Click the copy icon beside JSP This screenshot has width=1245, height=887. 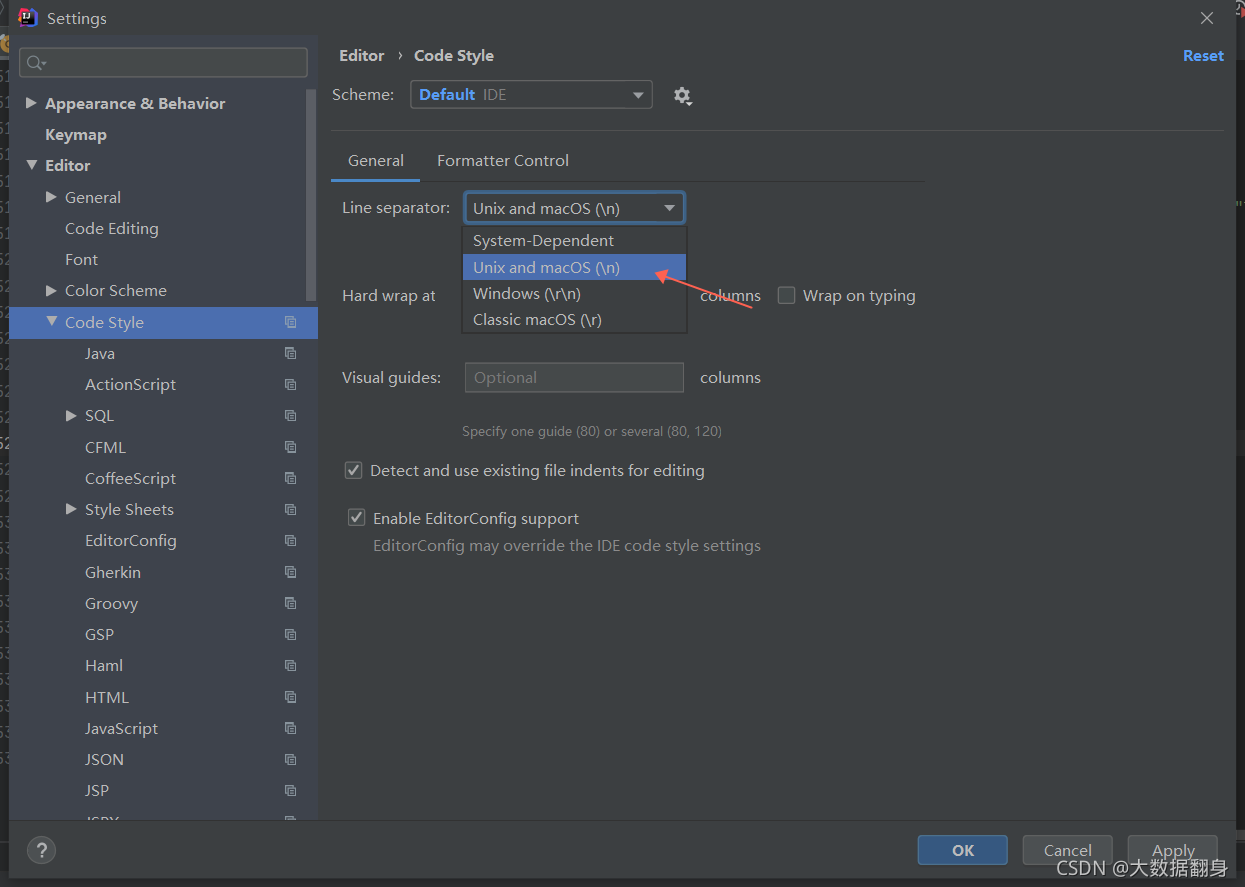point(291,790)
